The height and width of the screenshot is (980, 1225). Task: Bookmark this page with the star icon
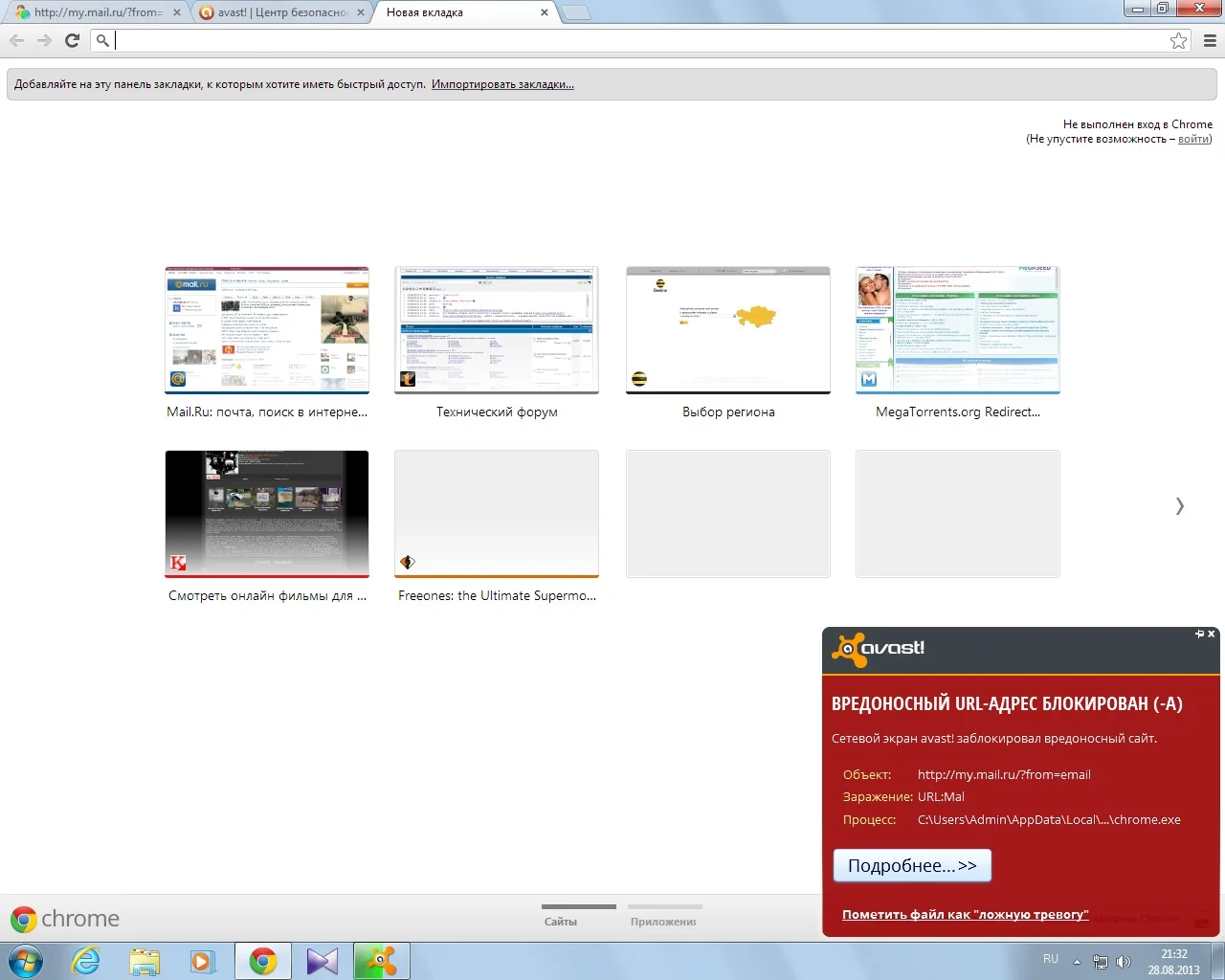[1179, 40]
